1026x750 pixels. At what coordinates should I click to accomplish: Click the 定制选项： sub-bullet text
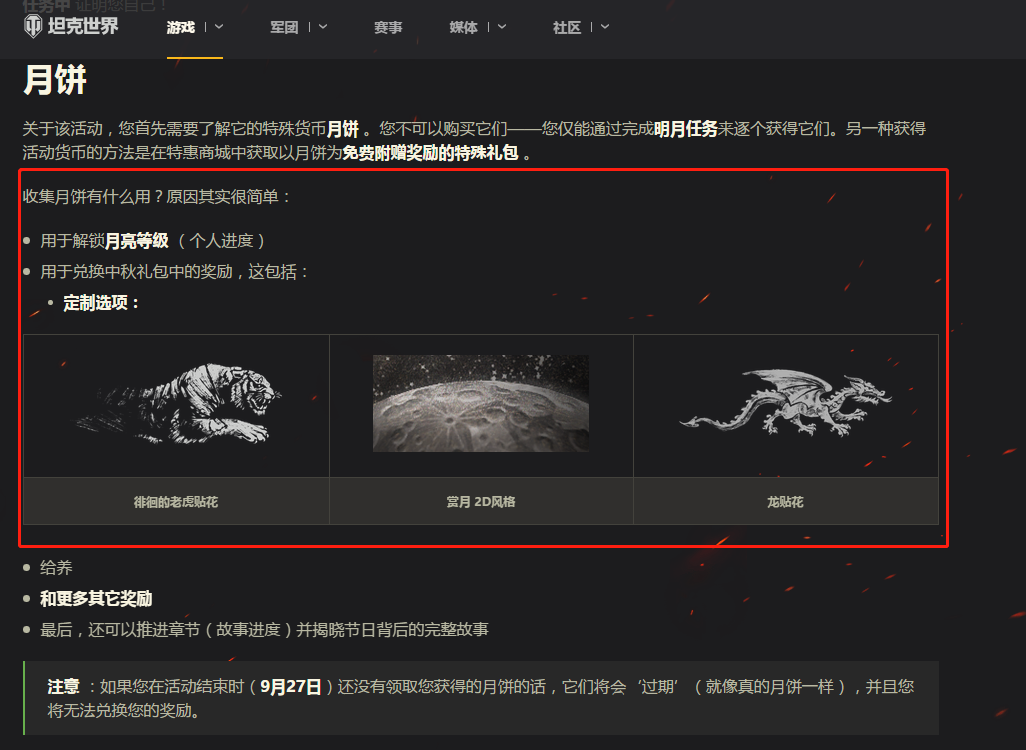tap(101, 303)
